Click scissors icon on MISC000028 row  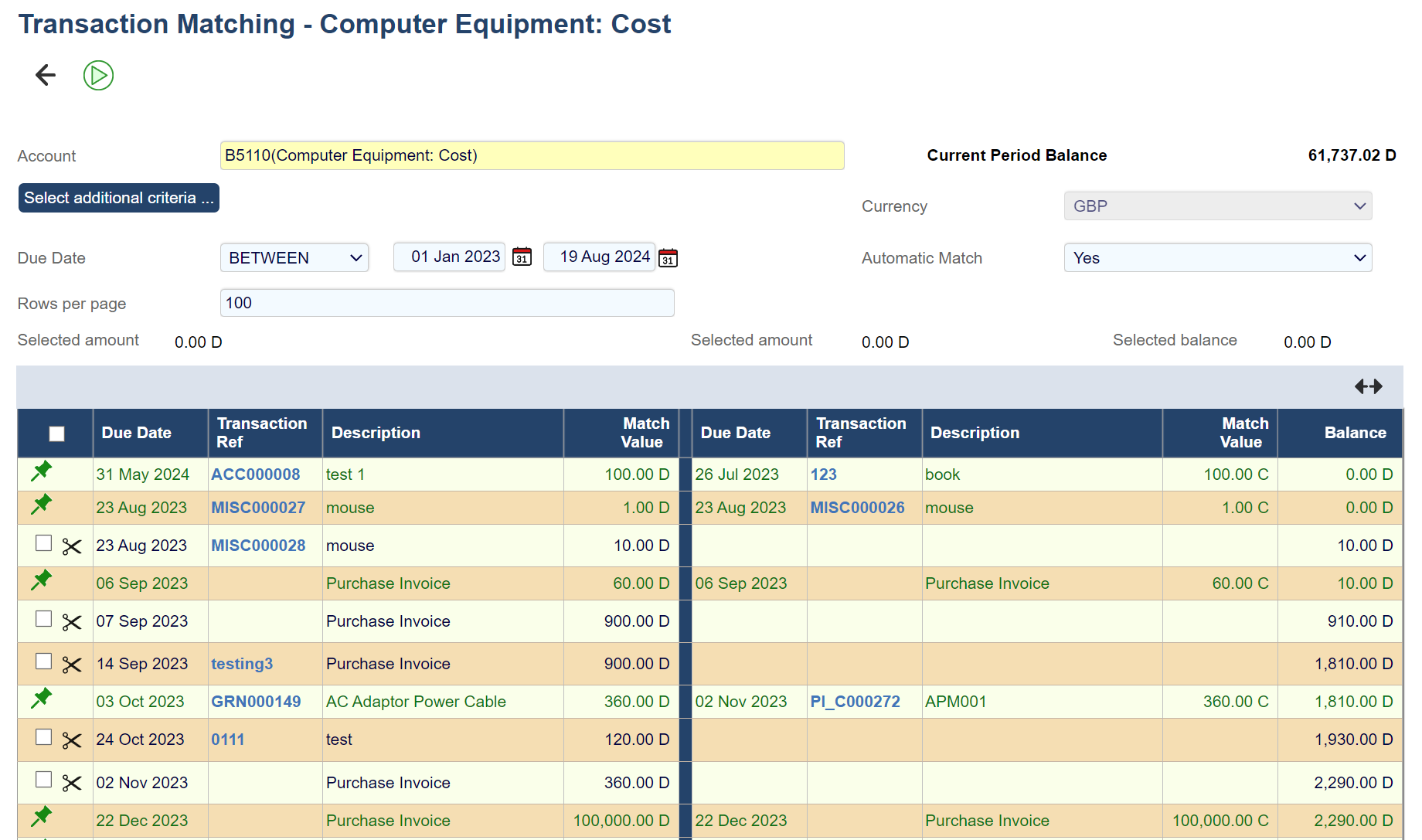(72, 547)
